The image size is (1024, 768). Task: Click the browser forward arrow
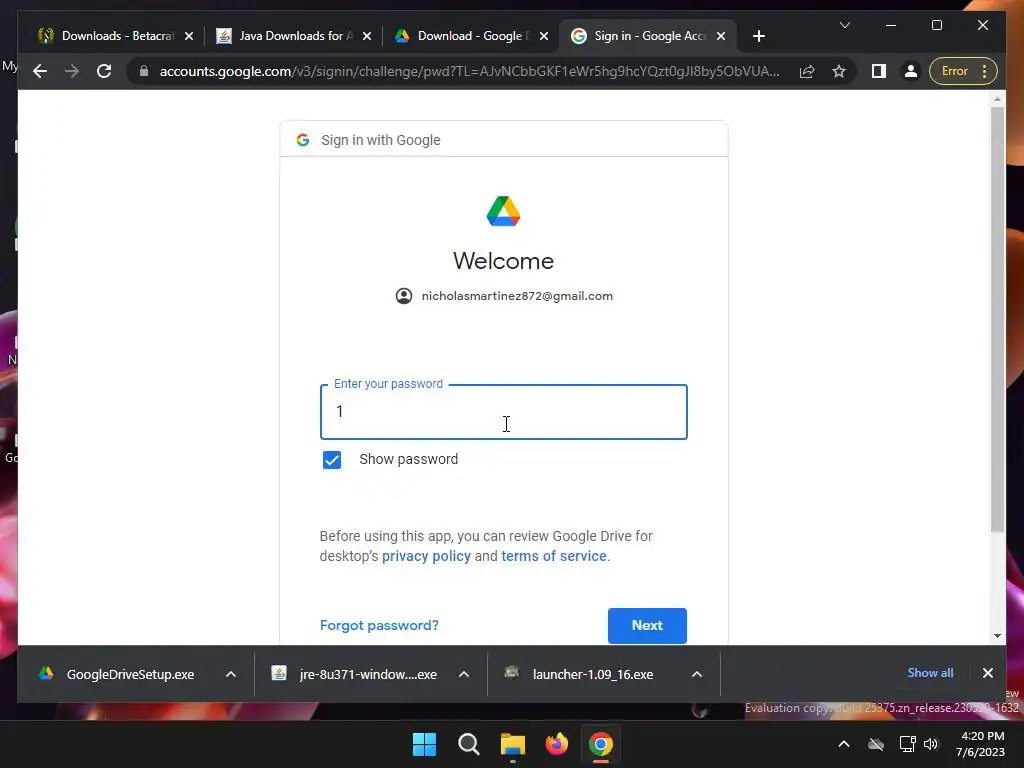click(72, 71)
